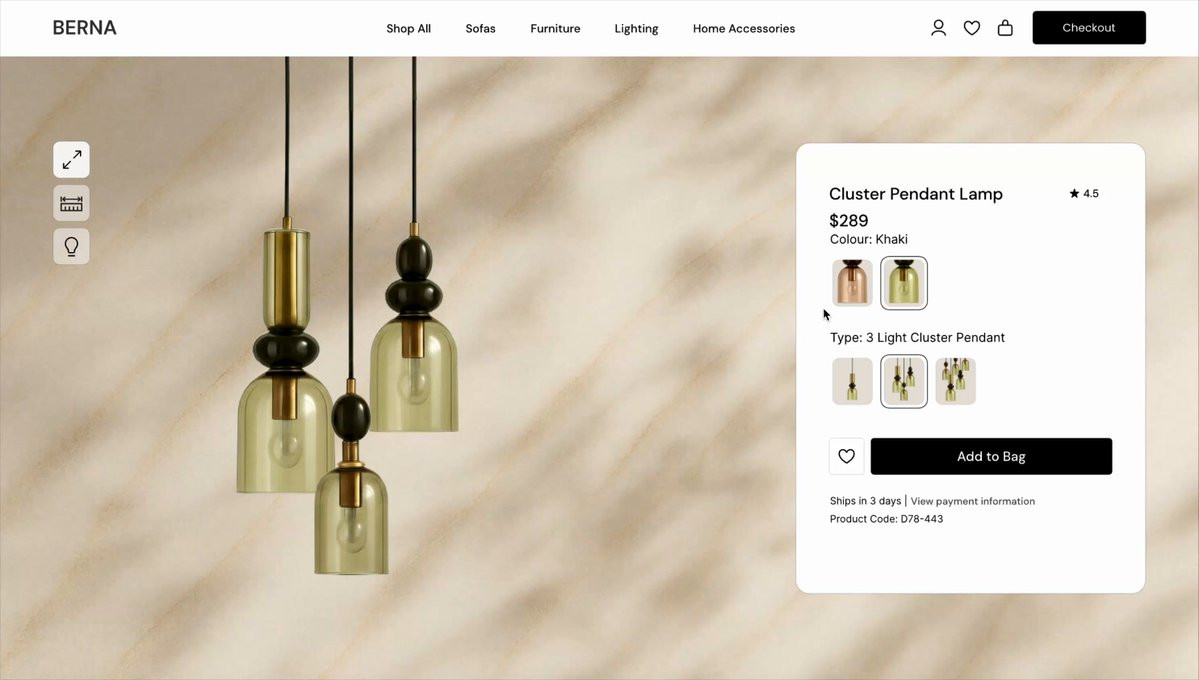
Task: Click the Add to Bag button
Action: (x=991, y=457)
